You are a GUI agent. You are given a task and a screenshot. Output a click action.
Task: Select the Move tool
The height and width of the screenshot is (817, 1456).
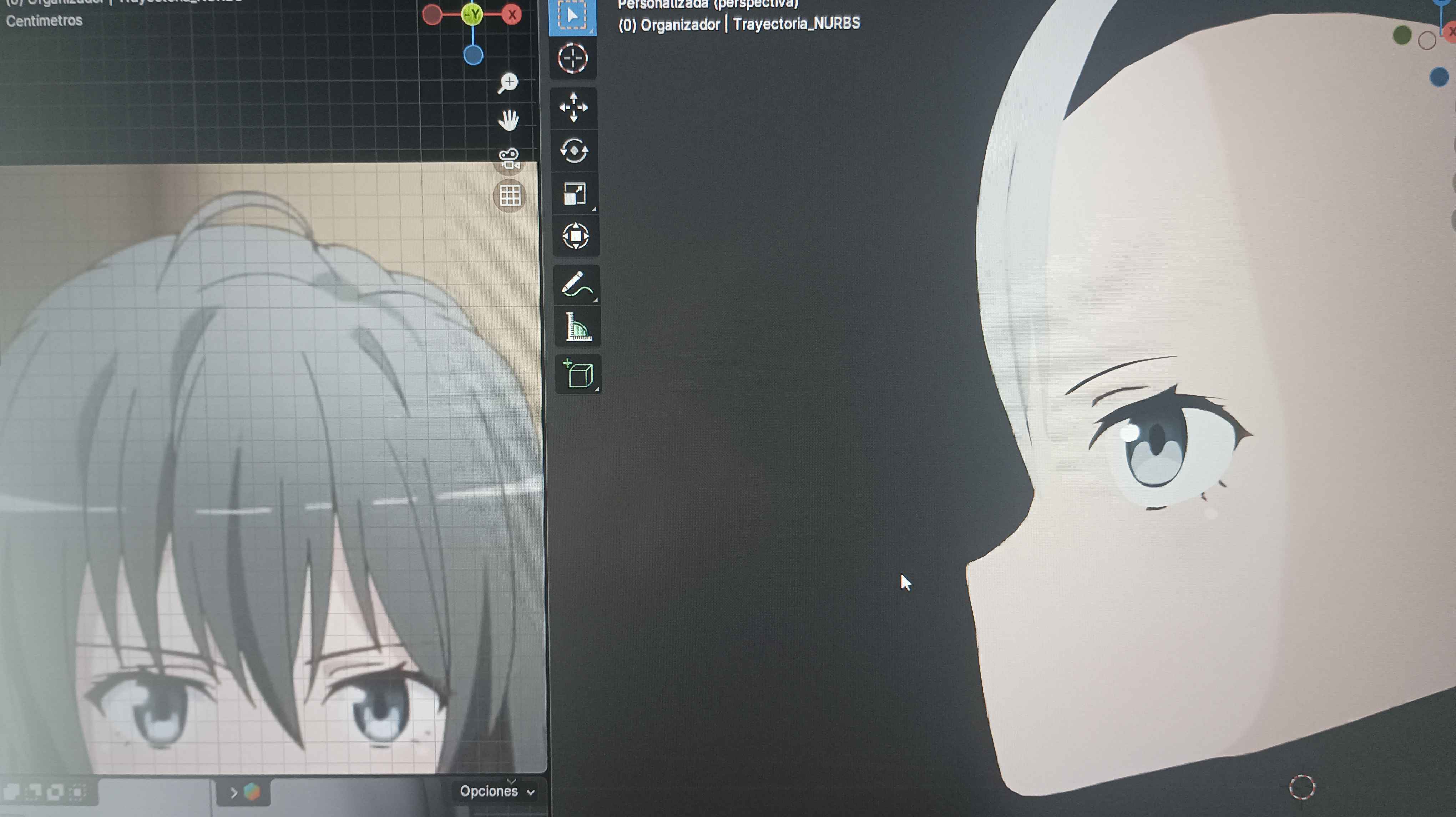point(573,107)
